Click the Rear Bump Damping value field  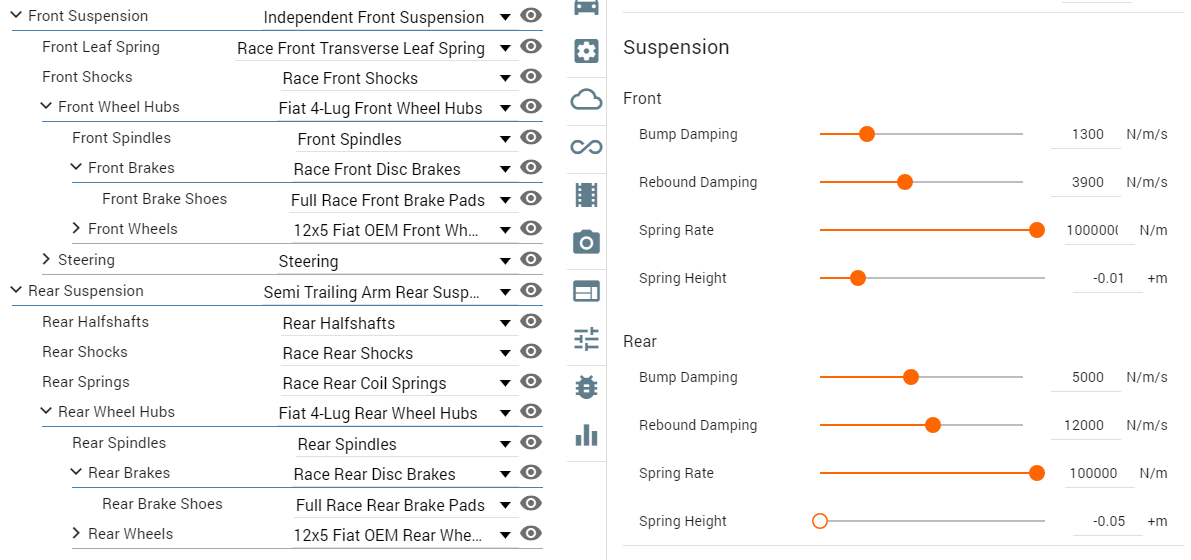pos(1085,378)
